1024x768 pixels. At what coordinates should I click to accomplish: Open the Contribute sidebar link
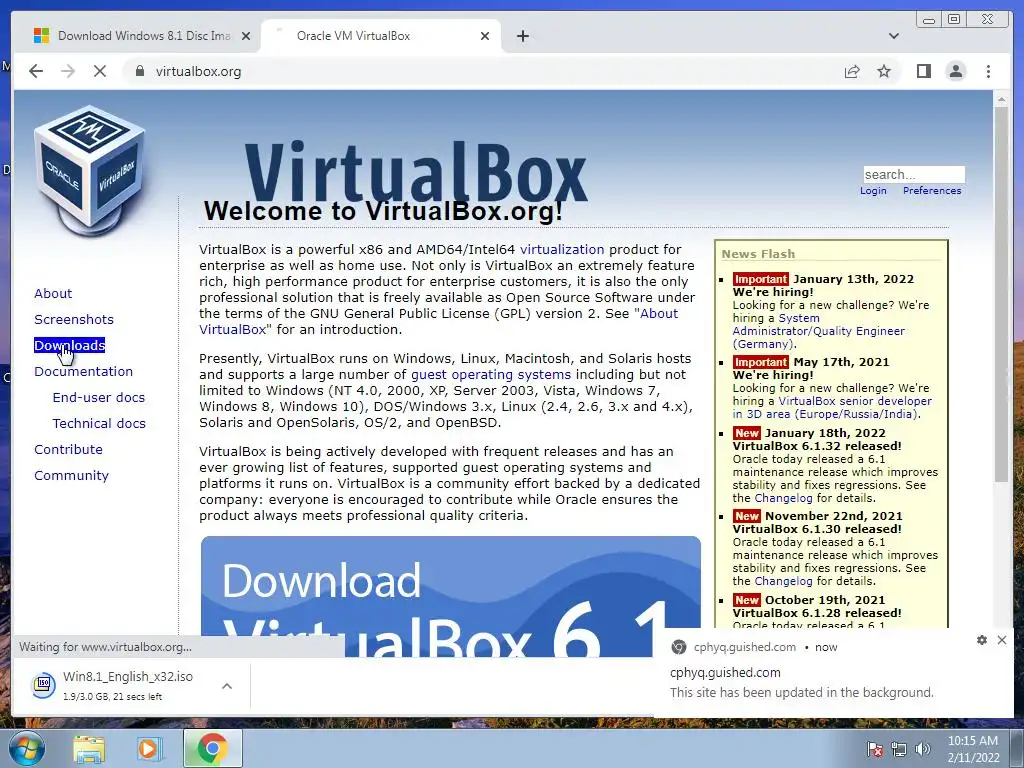tap(69, 449)
